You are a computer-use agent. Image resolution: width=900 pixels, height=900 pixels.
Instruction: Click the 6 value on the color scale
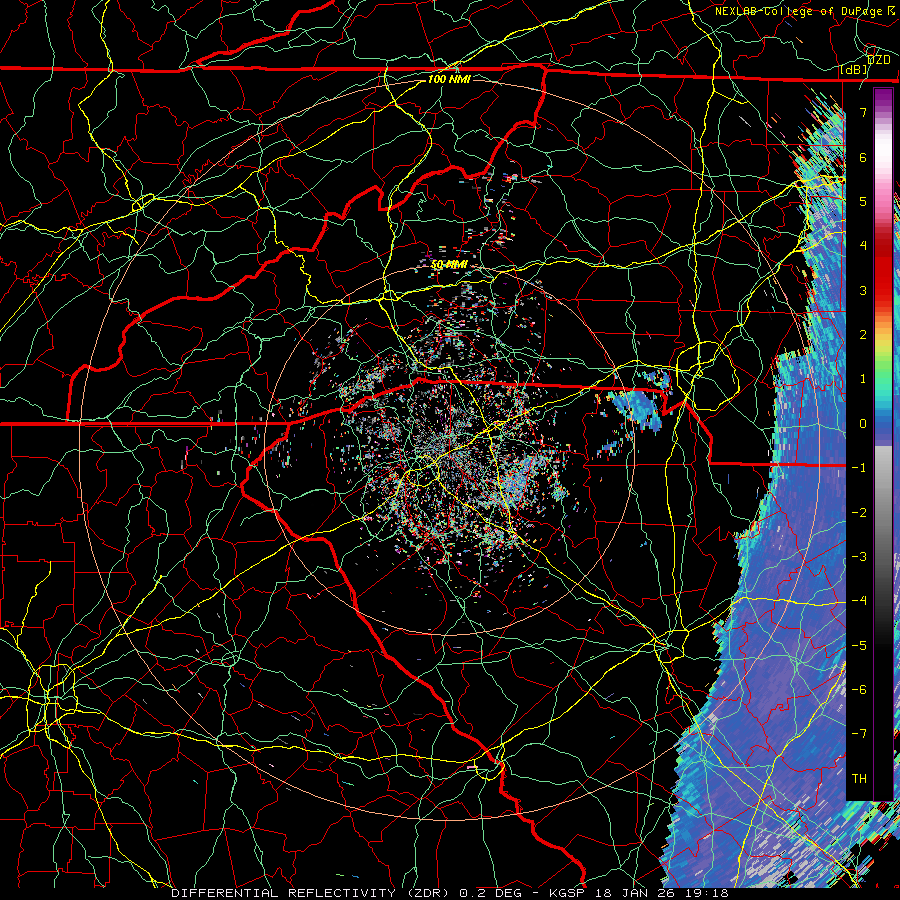click(x=863, y=157)
